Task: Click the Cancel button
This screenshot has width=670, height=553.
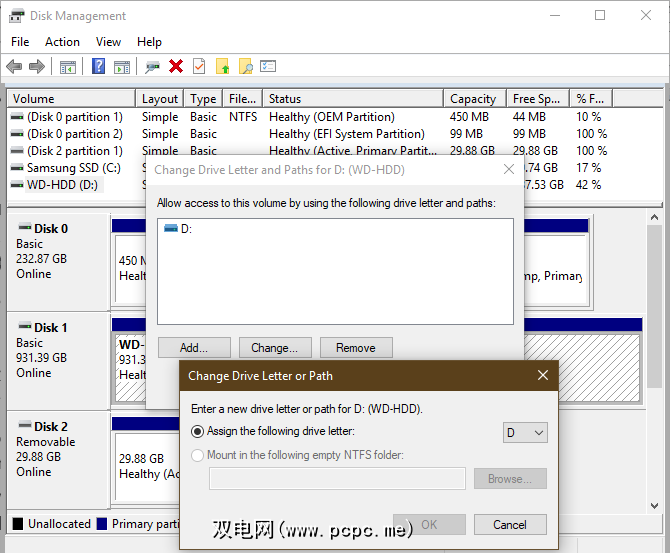Action: tap(510, 524)
